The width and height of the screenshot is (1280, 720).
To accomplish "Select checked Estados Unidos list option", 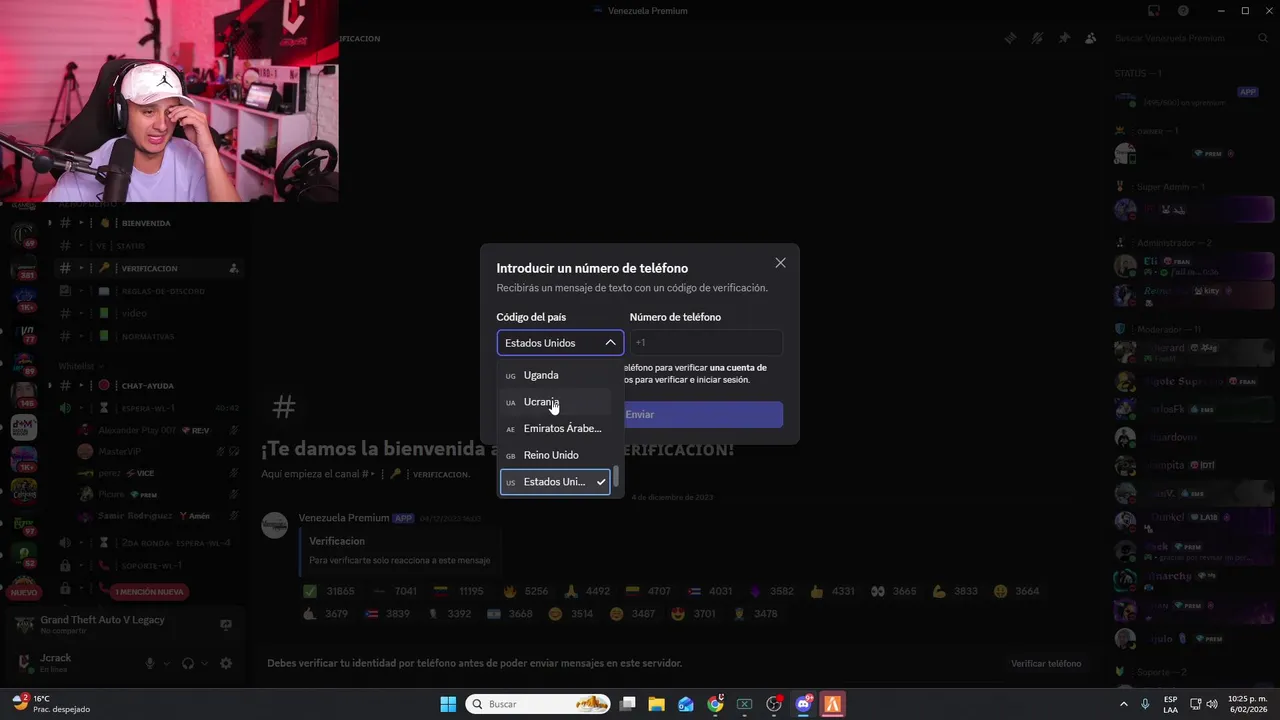I will tap(555, 482).
